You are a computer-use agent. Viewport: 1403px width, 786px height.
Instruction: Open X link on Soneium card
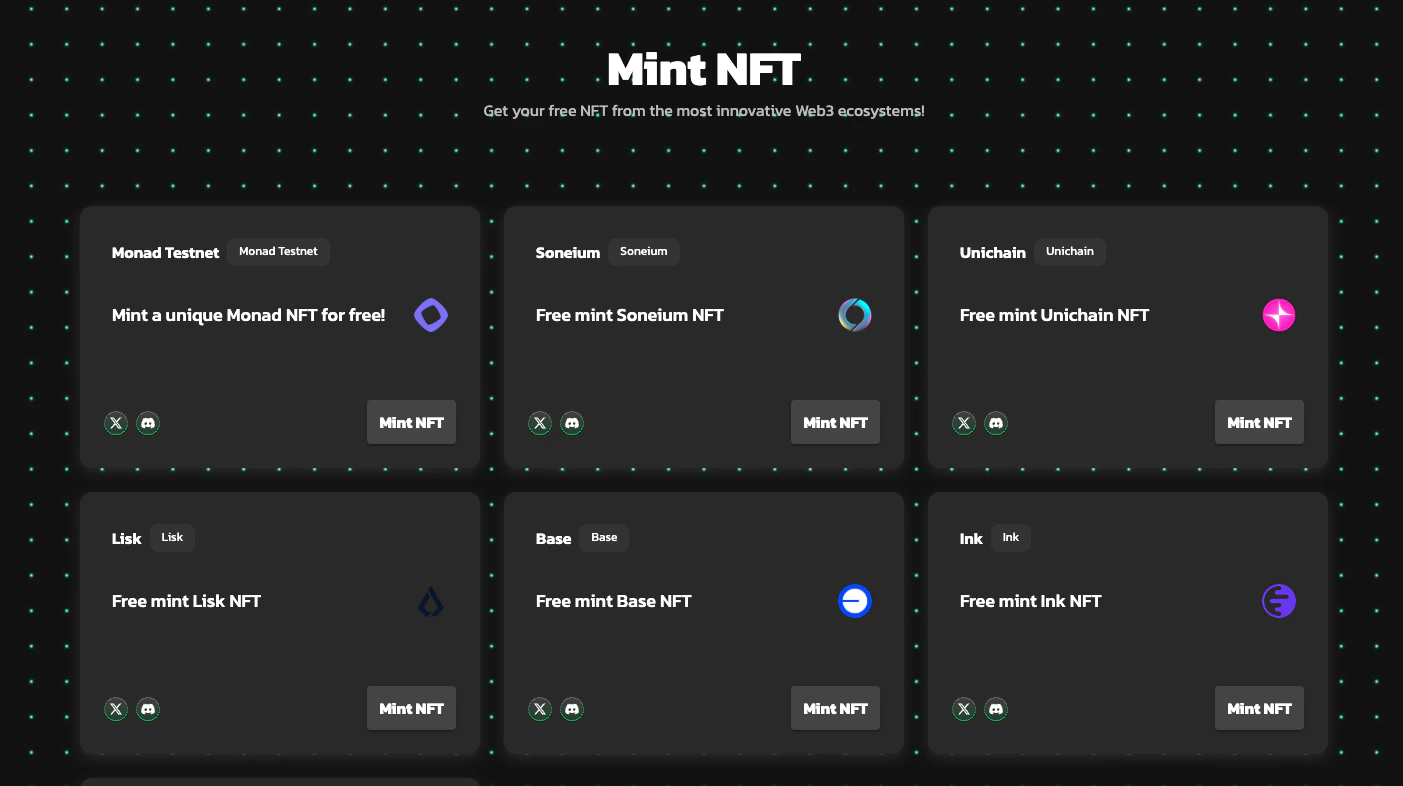click(540, 423)
